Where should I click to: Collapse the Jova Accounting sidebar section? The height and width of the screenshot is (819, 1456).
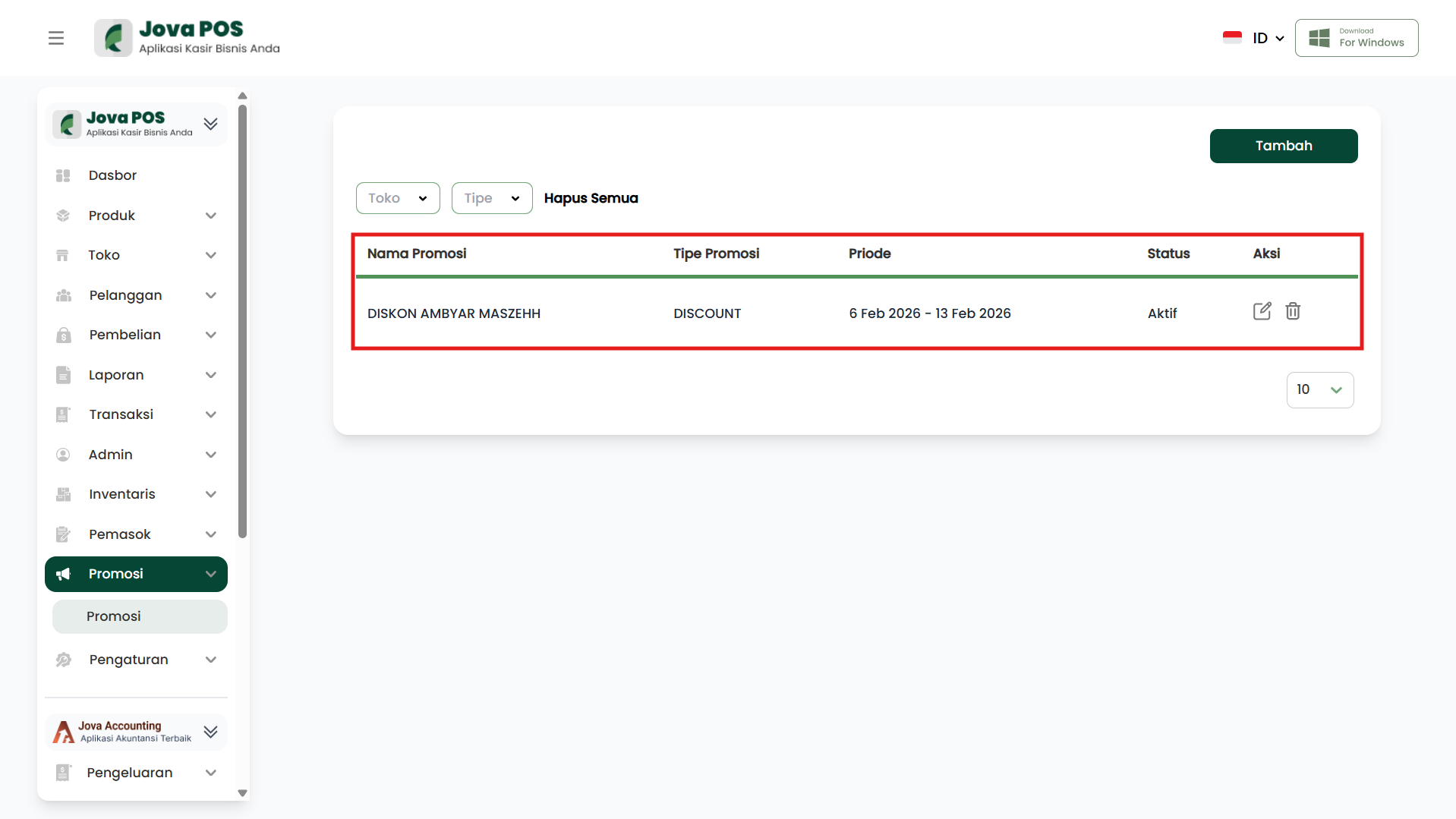[x=211, y=732]
